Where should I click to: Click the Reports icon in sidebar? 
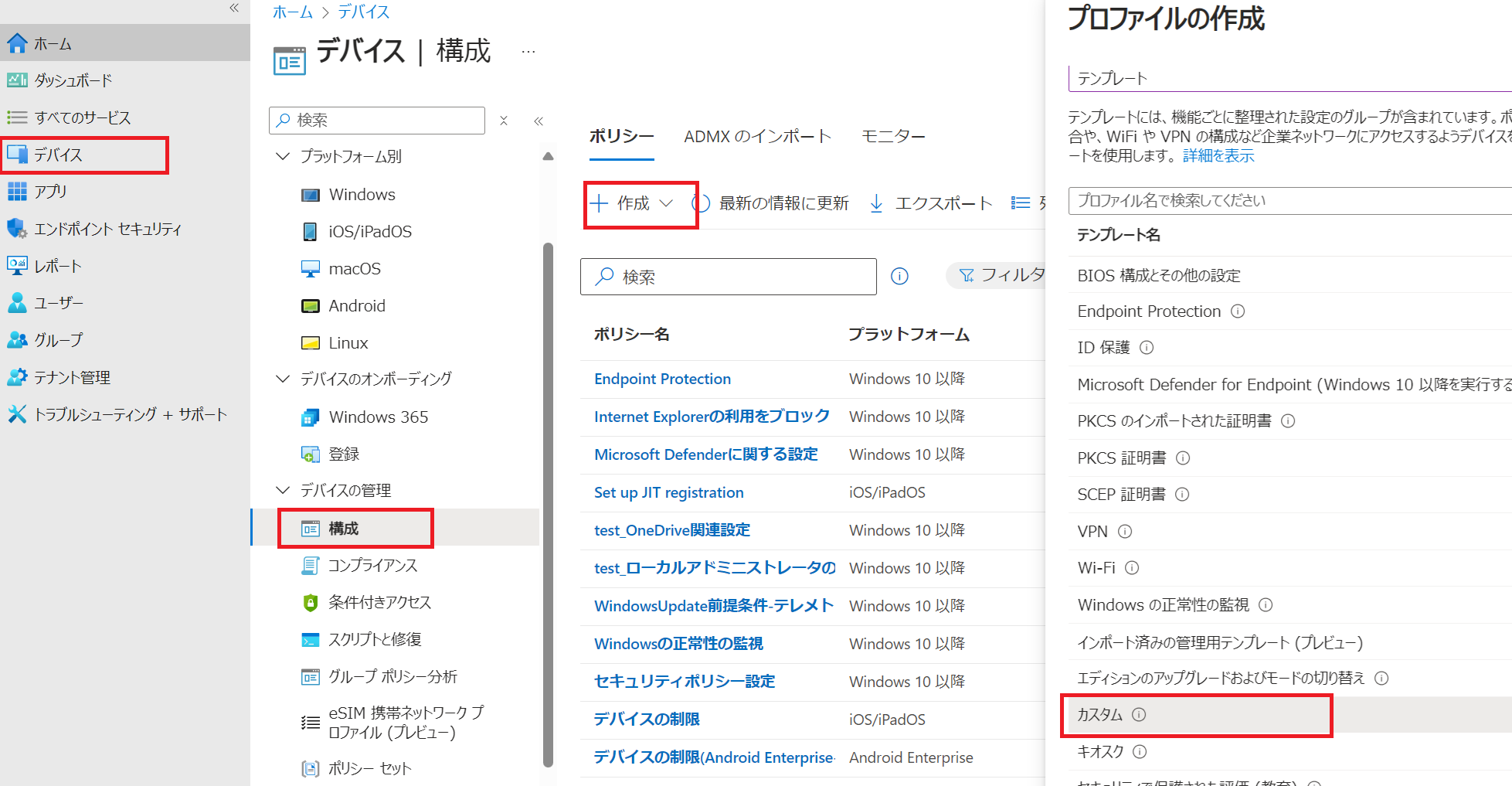coord(17,266)
